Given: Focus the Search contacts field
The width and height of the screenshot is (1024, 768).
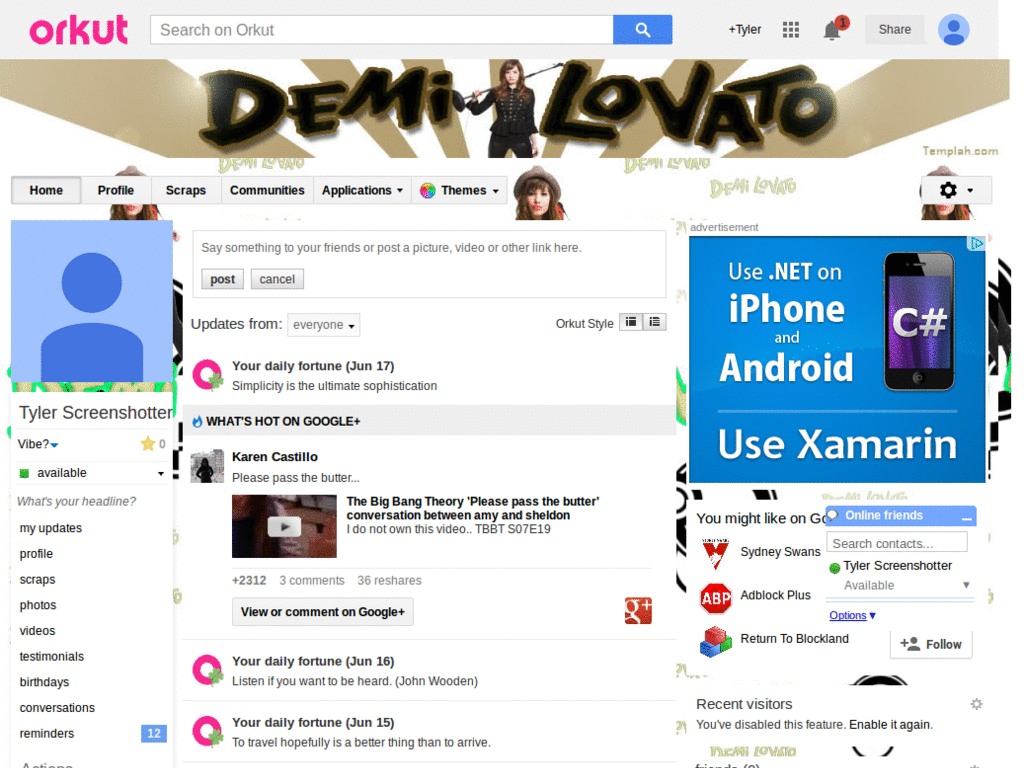Looking at the screenshot, I should tap(897, 543).
